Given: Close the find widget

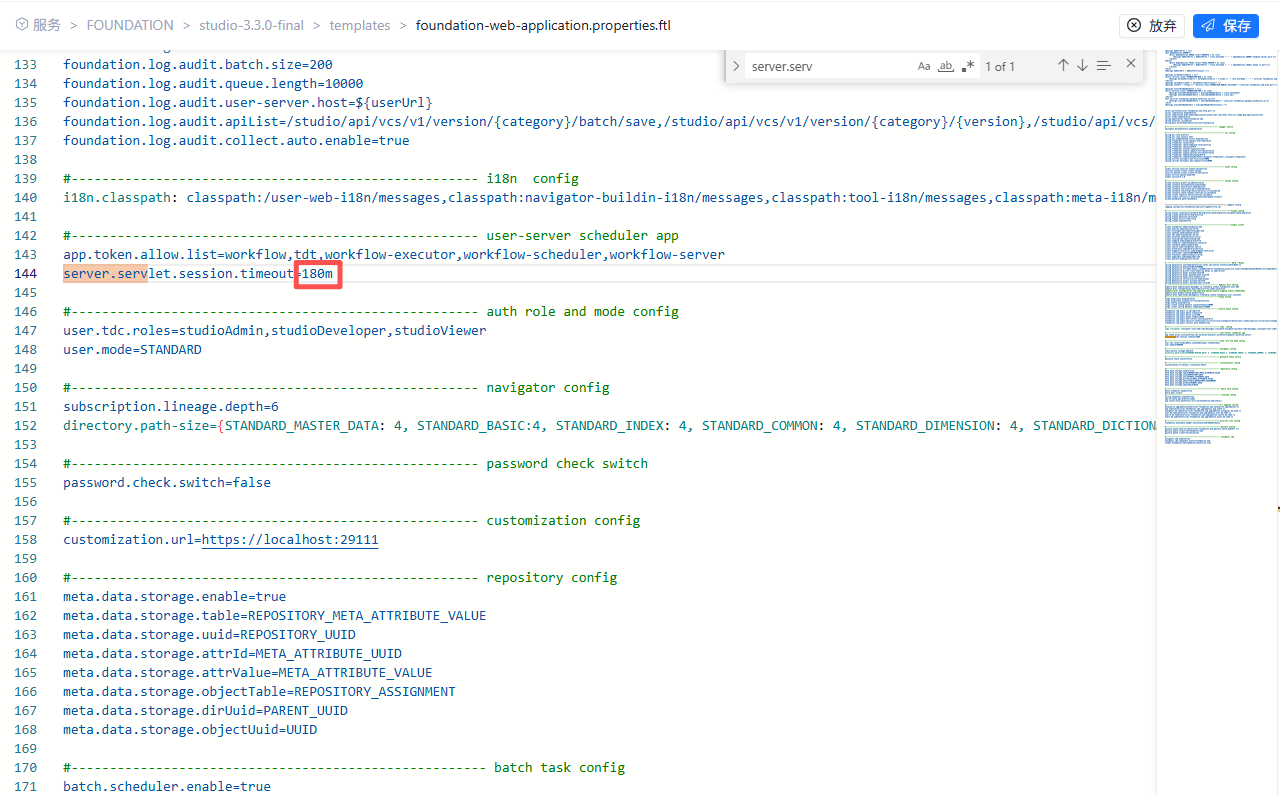Looking at the screenshot, I should click(1131, 63).
